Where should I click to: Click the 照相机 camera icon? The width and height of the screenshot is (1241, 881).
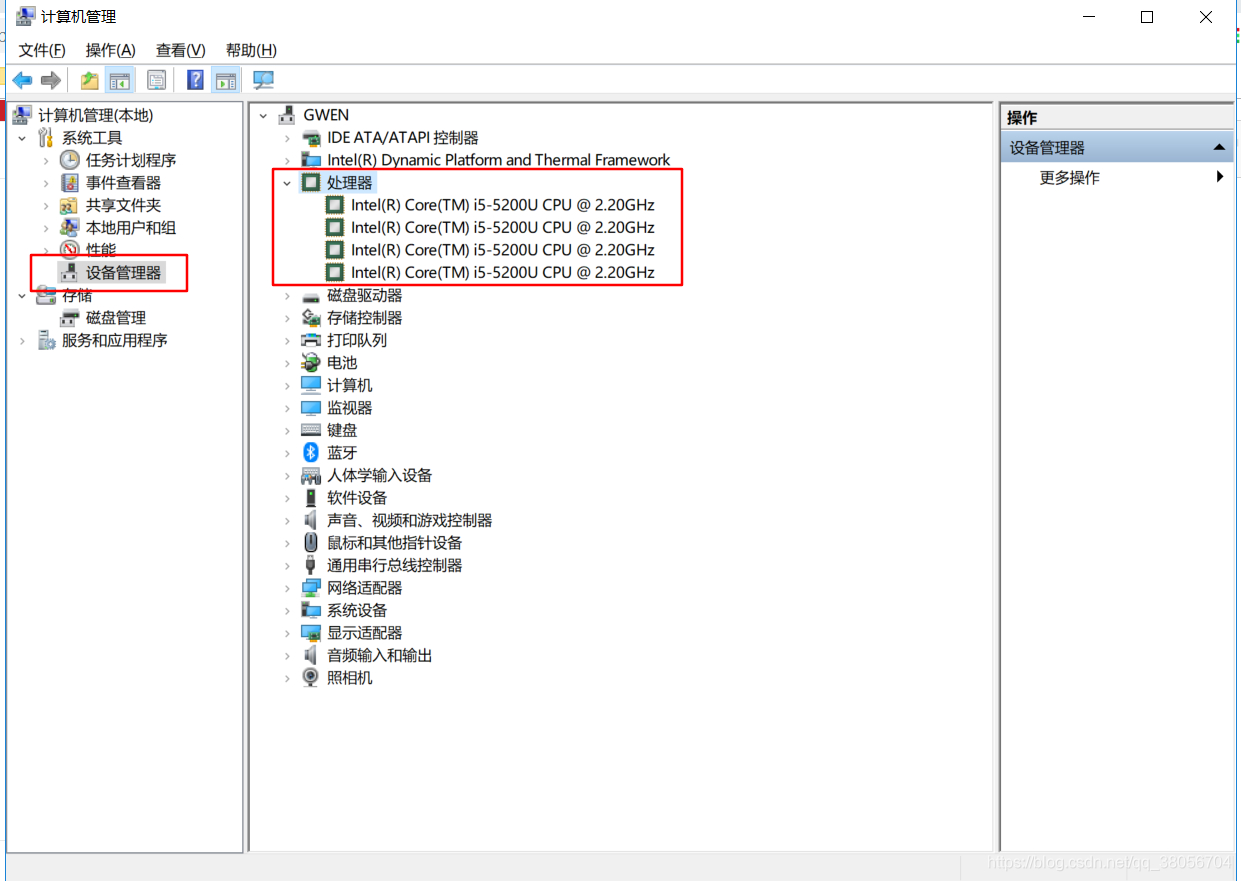pos(311,677)
